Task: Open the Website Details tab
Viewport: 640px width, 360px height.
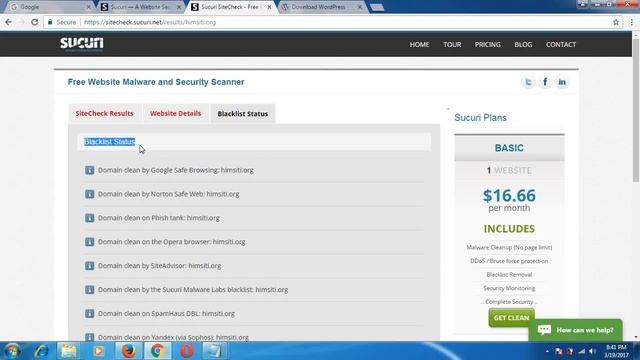Action: [176, 113]
